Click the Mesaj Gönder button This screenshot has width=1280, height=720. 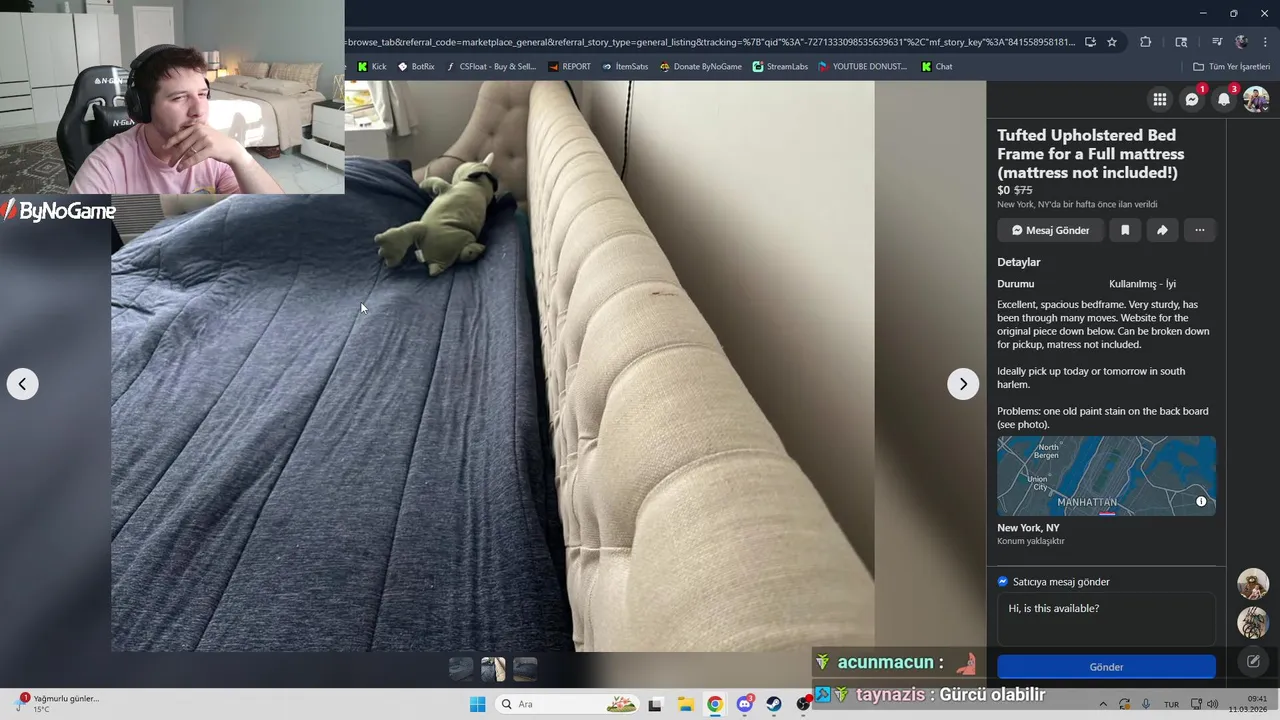(1050, 230)
